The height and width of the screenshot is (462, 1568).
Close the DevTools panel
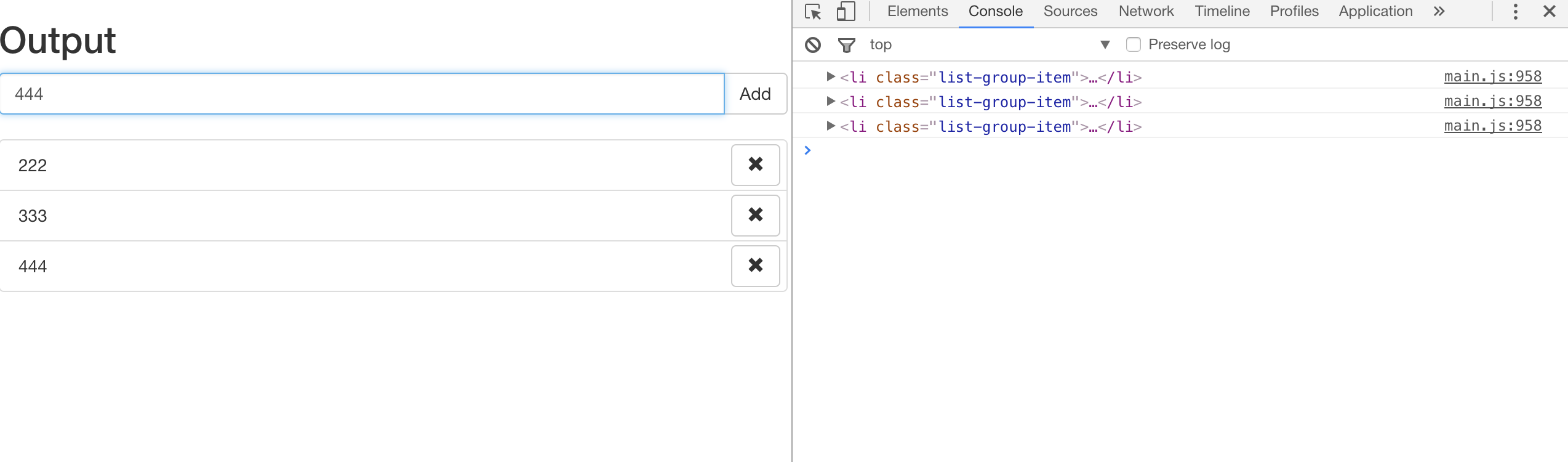1550,12
